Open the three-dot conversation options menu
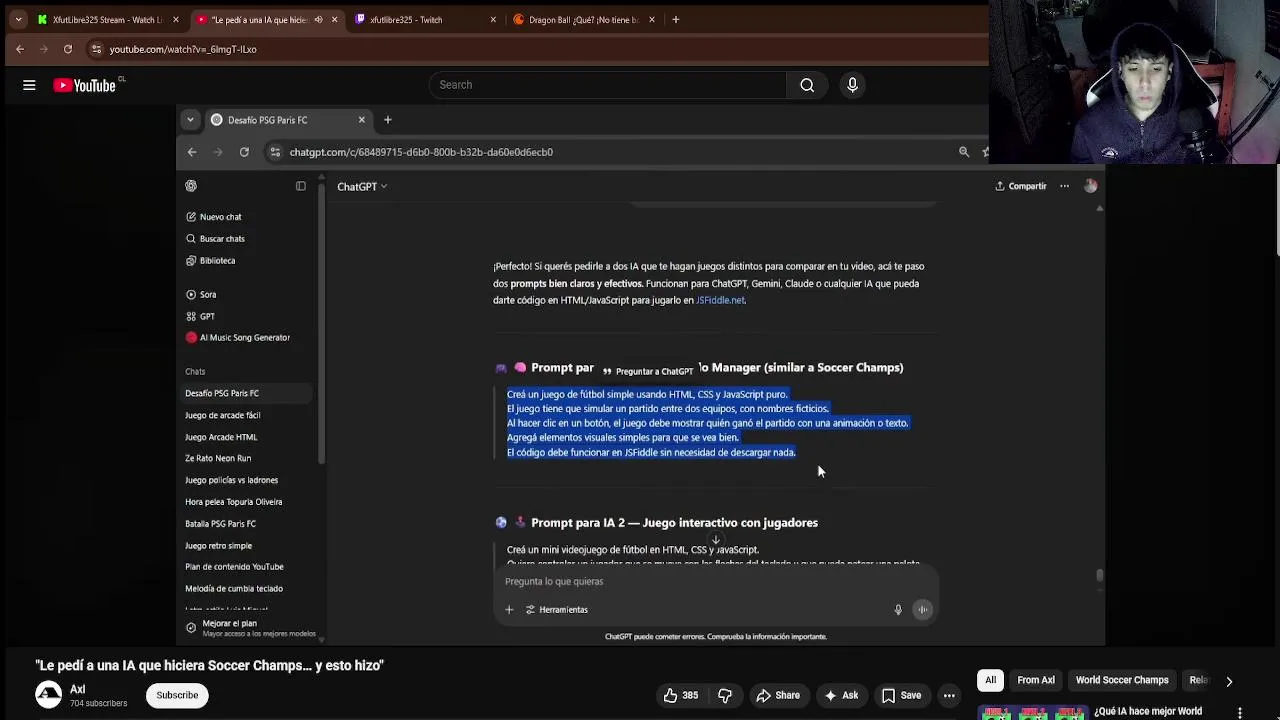1280x720 pixels. click(x=1064, y=186)
